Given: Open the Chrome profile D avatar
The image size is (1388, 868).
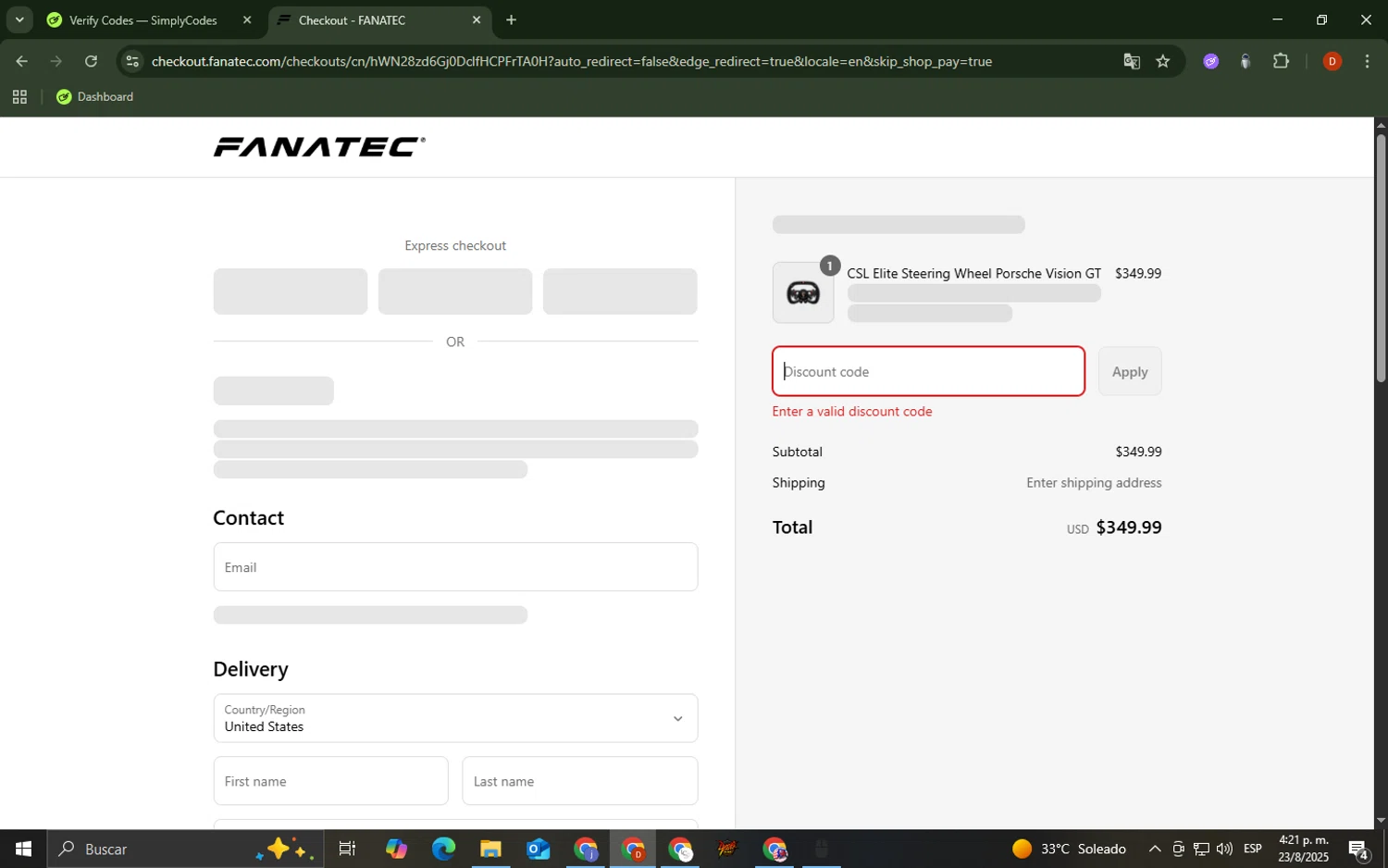Looking at the screenshot, I should 1332,61.
